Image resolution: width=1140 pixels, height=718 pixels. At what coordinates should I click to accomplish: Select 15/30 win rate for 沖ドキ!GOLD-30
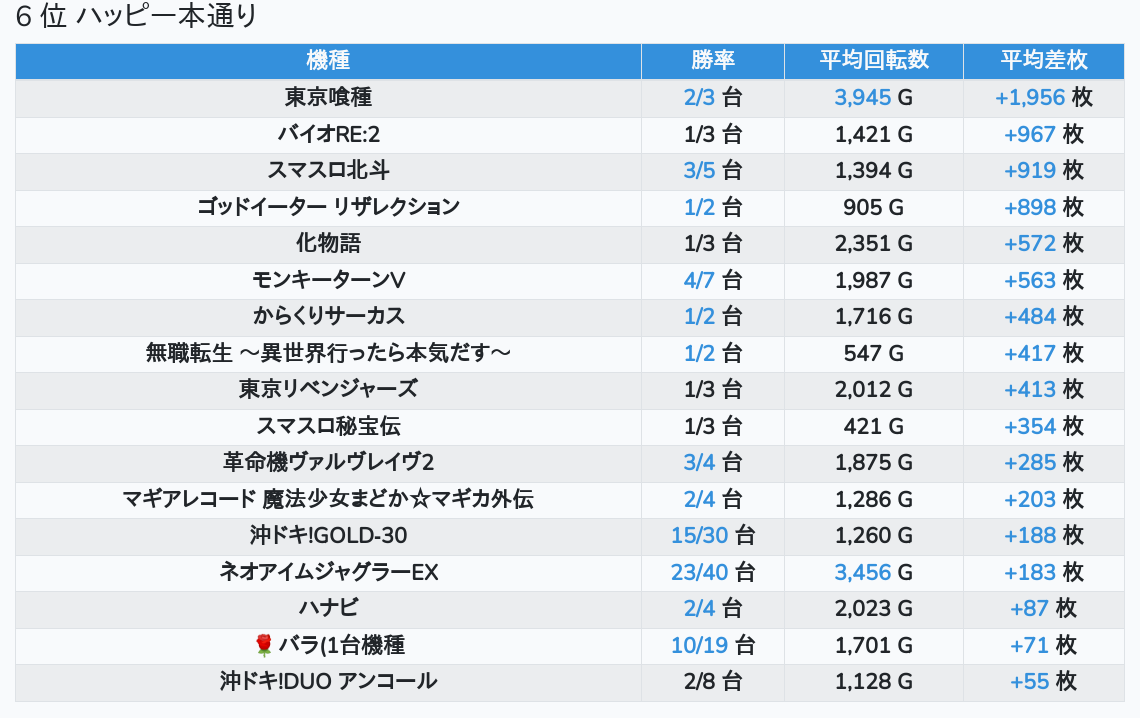700,536
